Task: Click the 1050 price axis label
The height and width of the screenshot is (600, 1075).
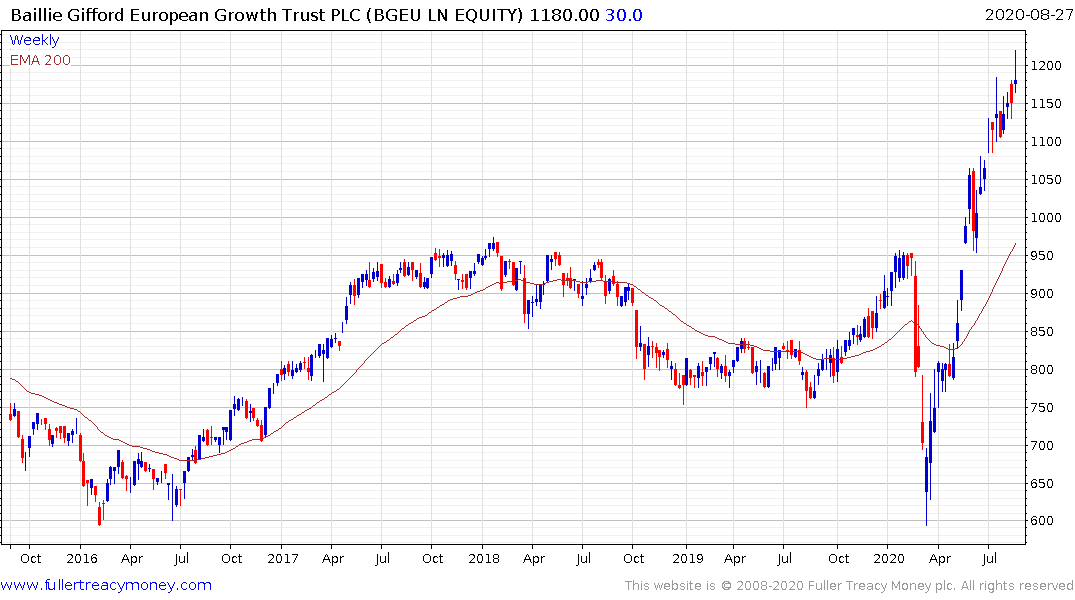Action: (x=1046, y=180)
